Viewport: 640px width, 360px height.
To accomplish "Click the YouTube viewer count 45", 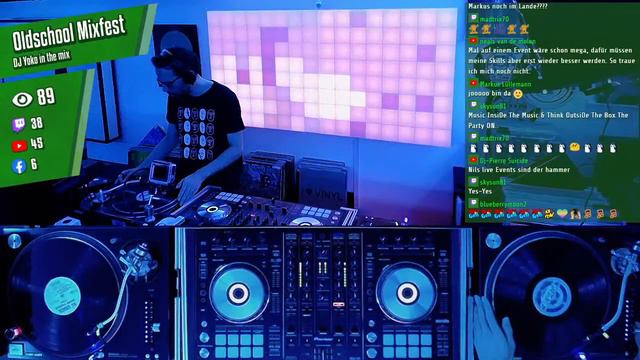I will pos(37,144).
